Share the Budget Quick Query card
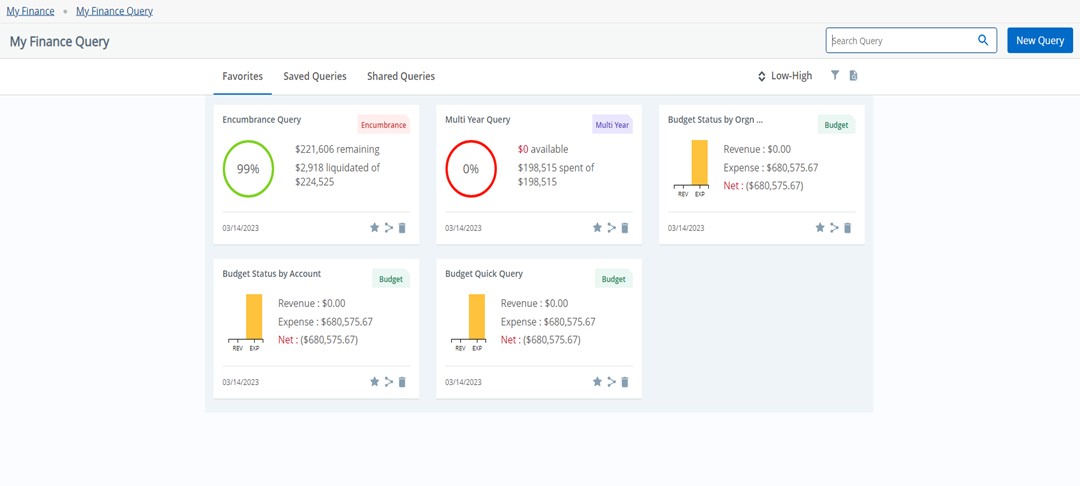The width and height of the screenshot is (1080, 486). click(611, 381)
